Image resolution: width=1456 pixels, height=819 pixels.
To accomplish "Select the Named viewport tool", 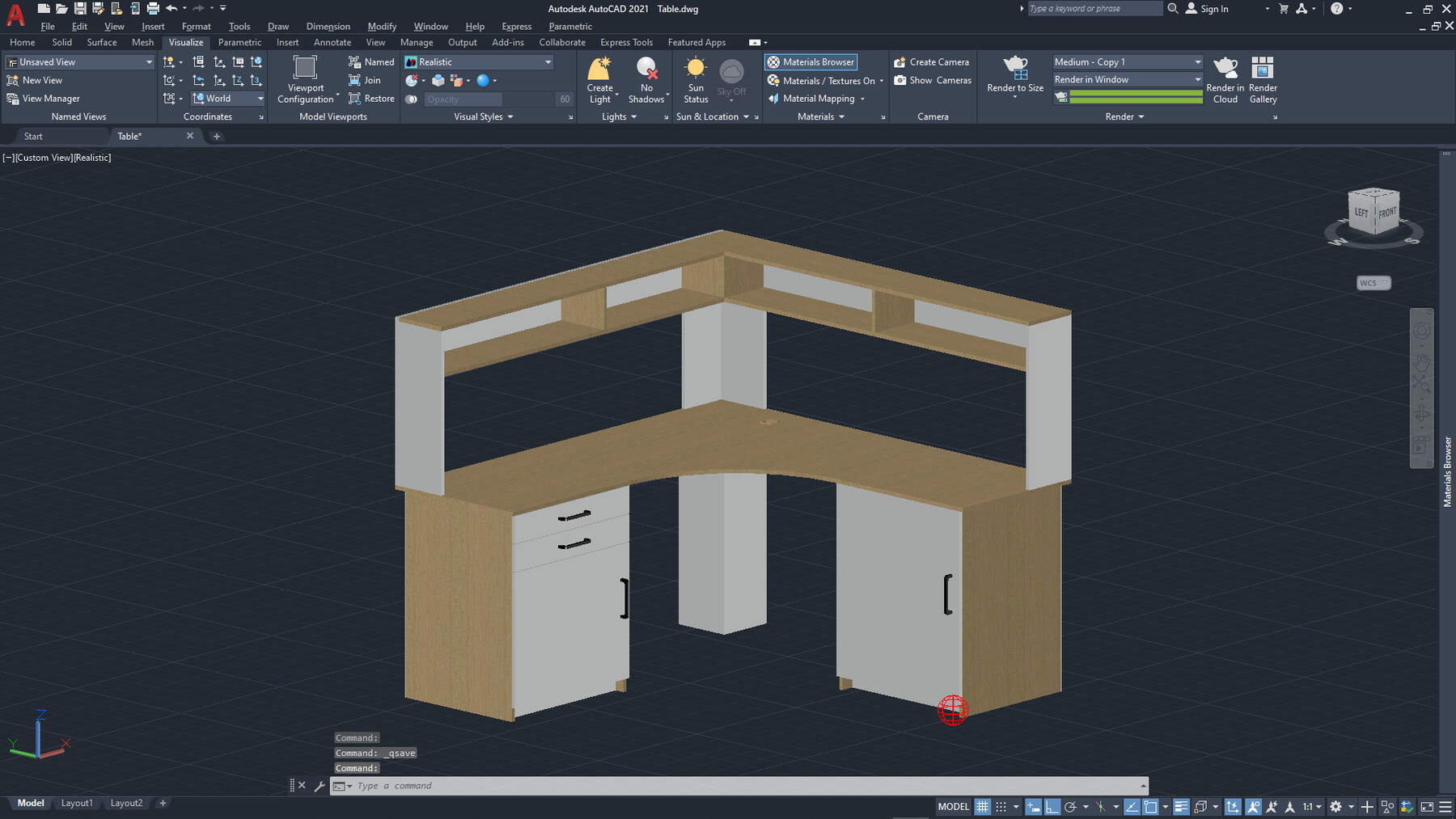I will click(370, 61).
